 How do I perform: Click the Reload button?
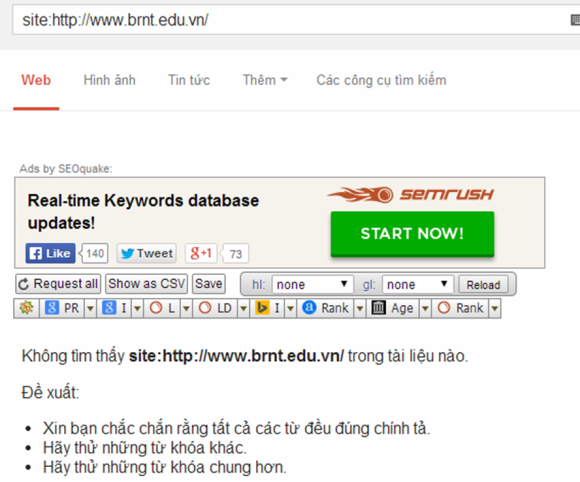click(483, 285)
